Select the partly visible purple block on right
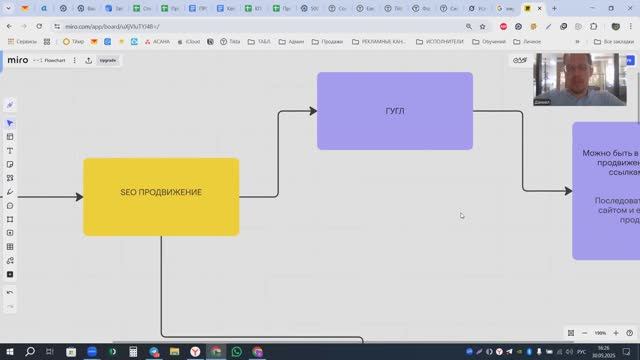 pos(606,191)
